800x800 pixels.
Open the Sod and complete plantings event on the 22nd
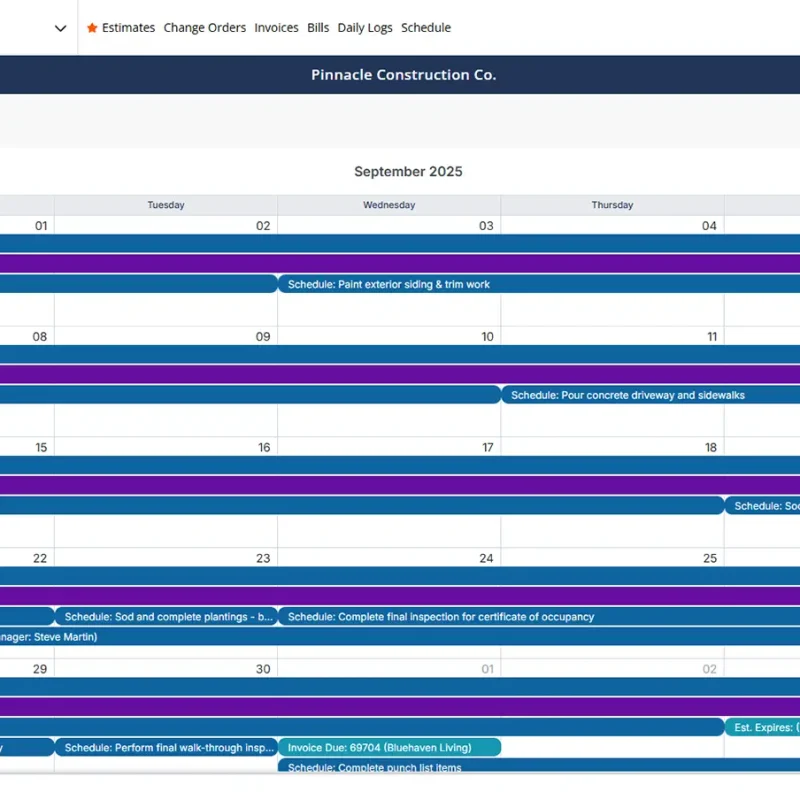click(166, 616)
